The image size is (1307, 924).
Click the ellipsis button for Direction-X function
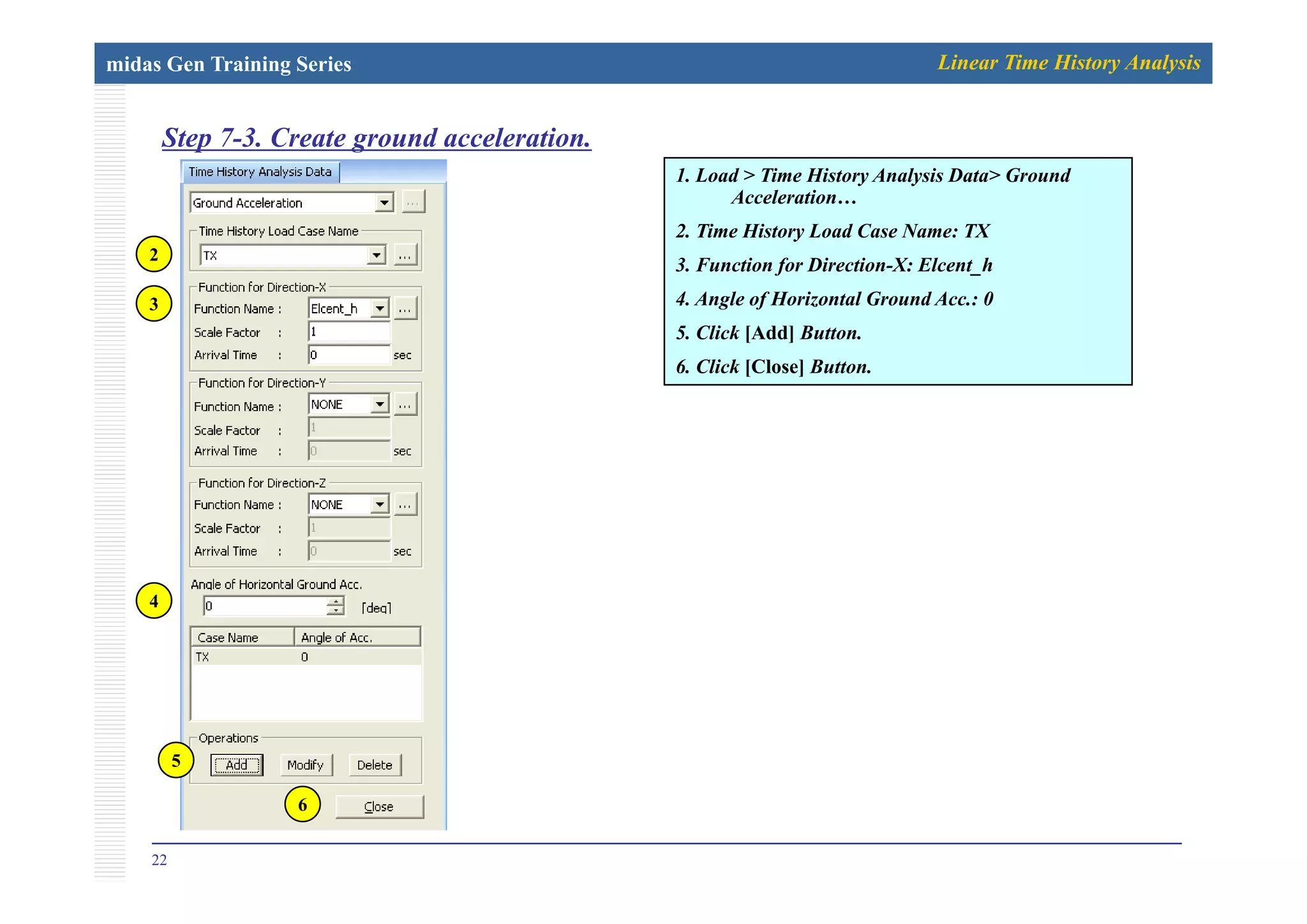(x=405, y=309)
